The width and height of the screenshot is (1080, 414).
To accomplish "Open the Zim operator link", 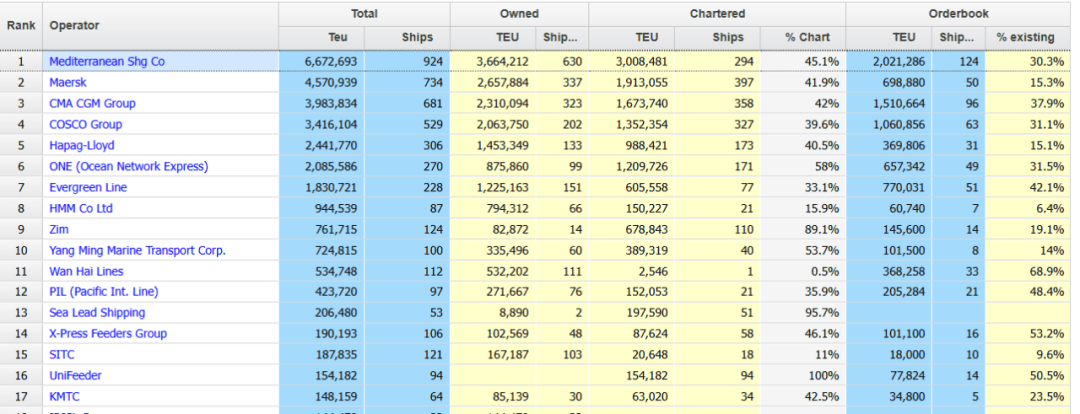I will pos(59,229).
